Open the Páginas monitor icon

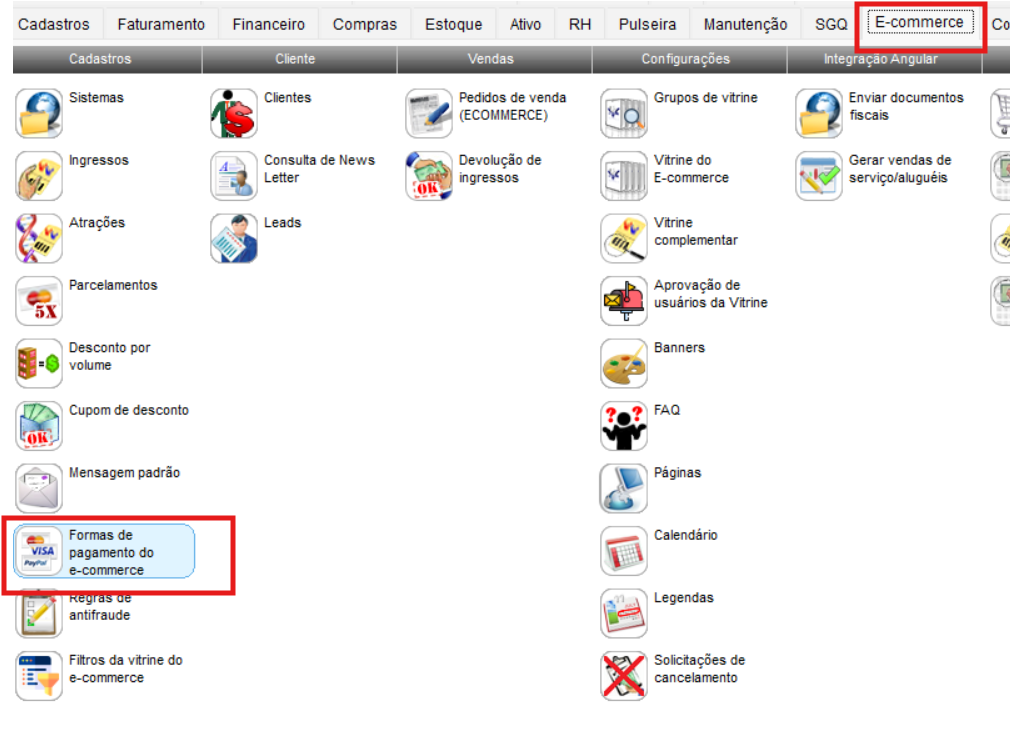[x=624, y=488]
